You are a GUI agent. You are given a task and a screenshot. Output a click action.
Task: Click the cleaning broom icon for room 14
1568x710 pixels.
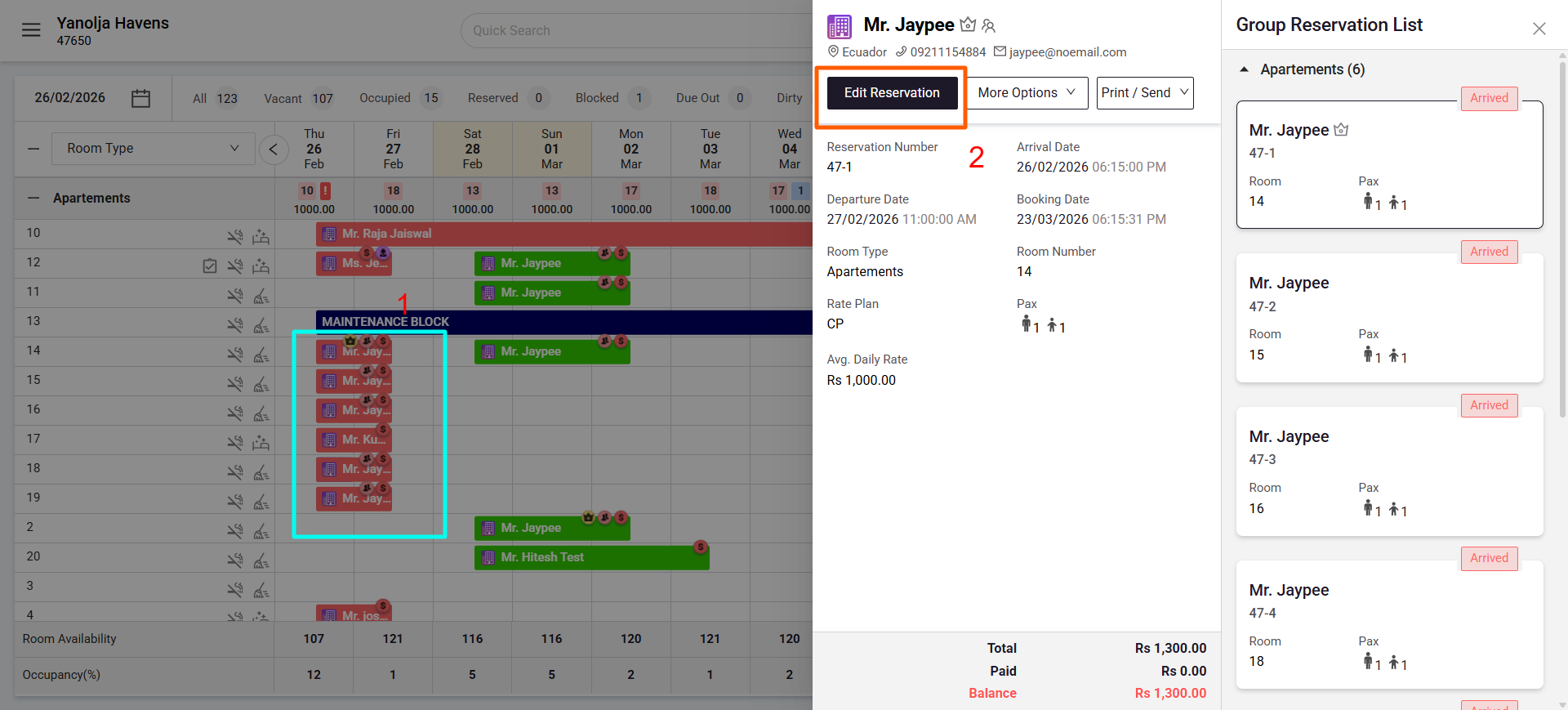(x=261, y=355)
